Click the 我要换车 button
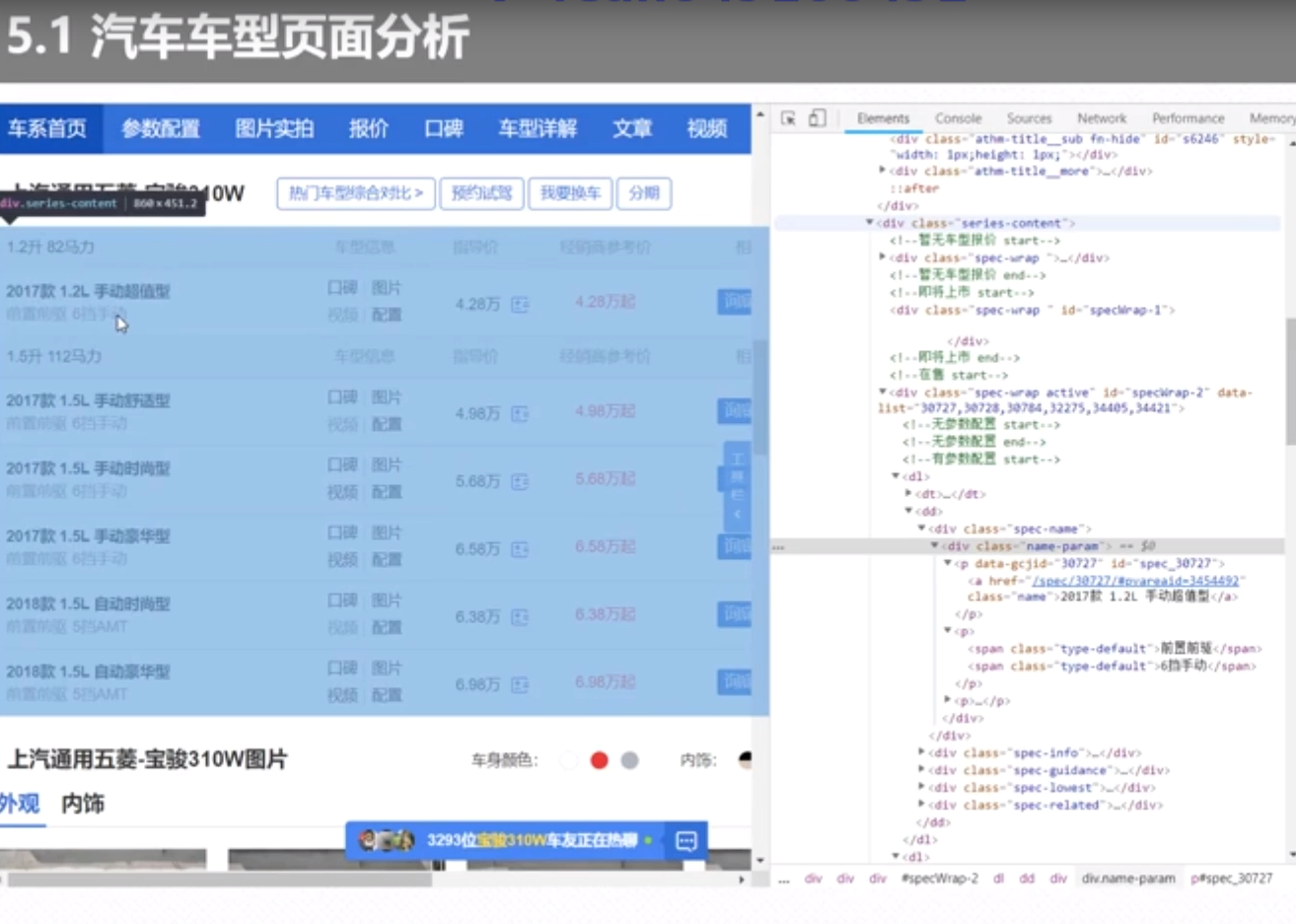Screen dimensions: 1296x924 [570, 193]
